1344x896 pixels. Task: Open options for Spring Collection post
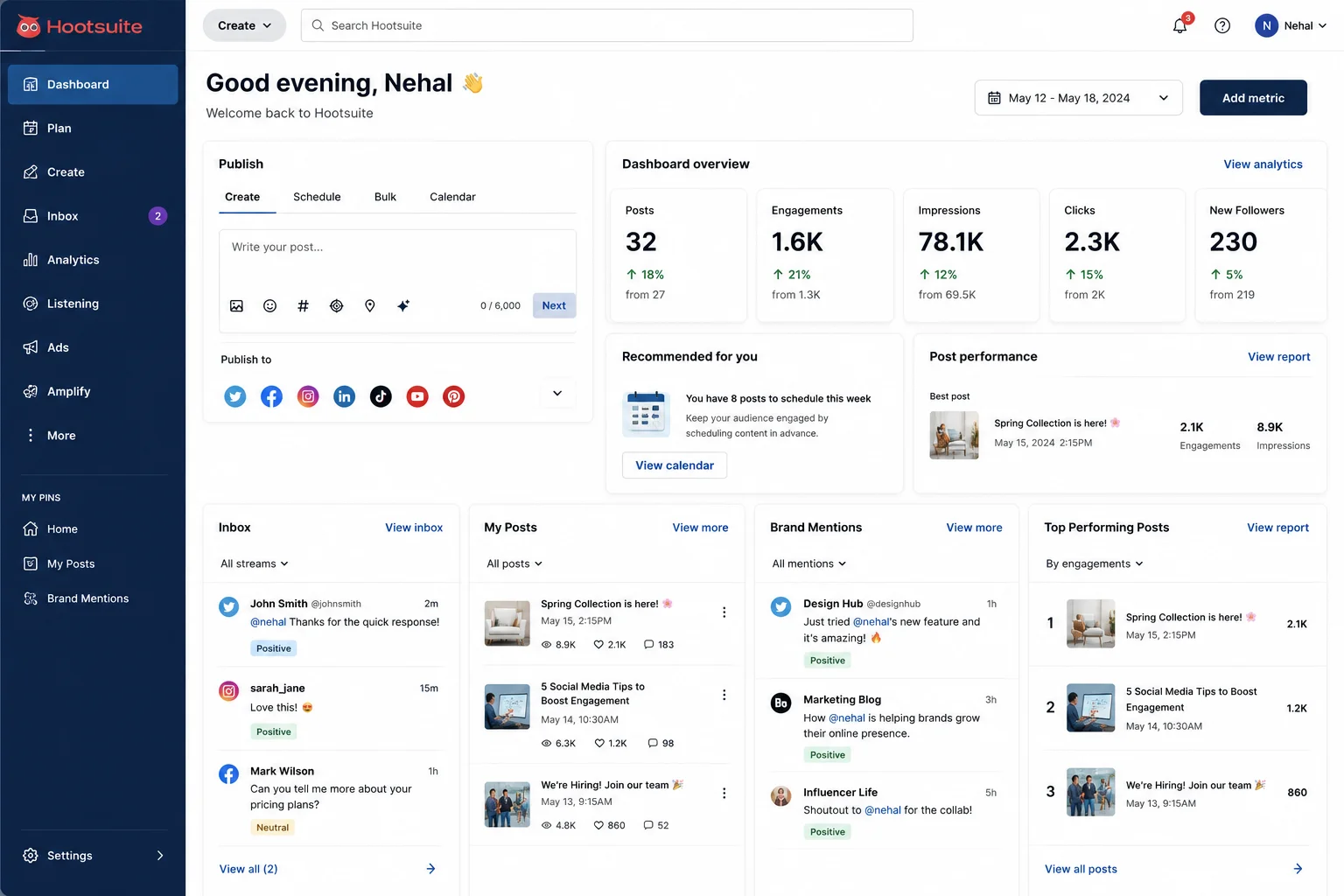(x=724, y=612)
